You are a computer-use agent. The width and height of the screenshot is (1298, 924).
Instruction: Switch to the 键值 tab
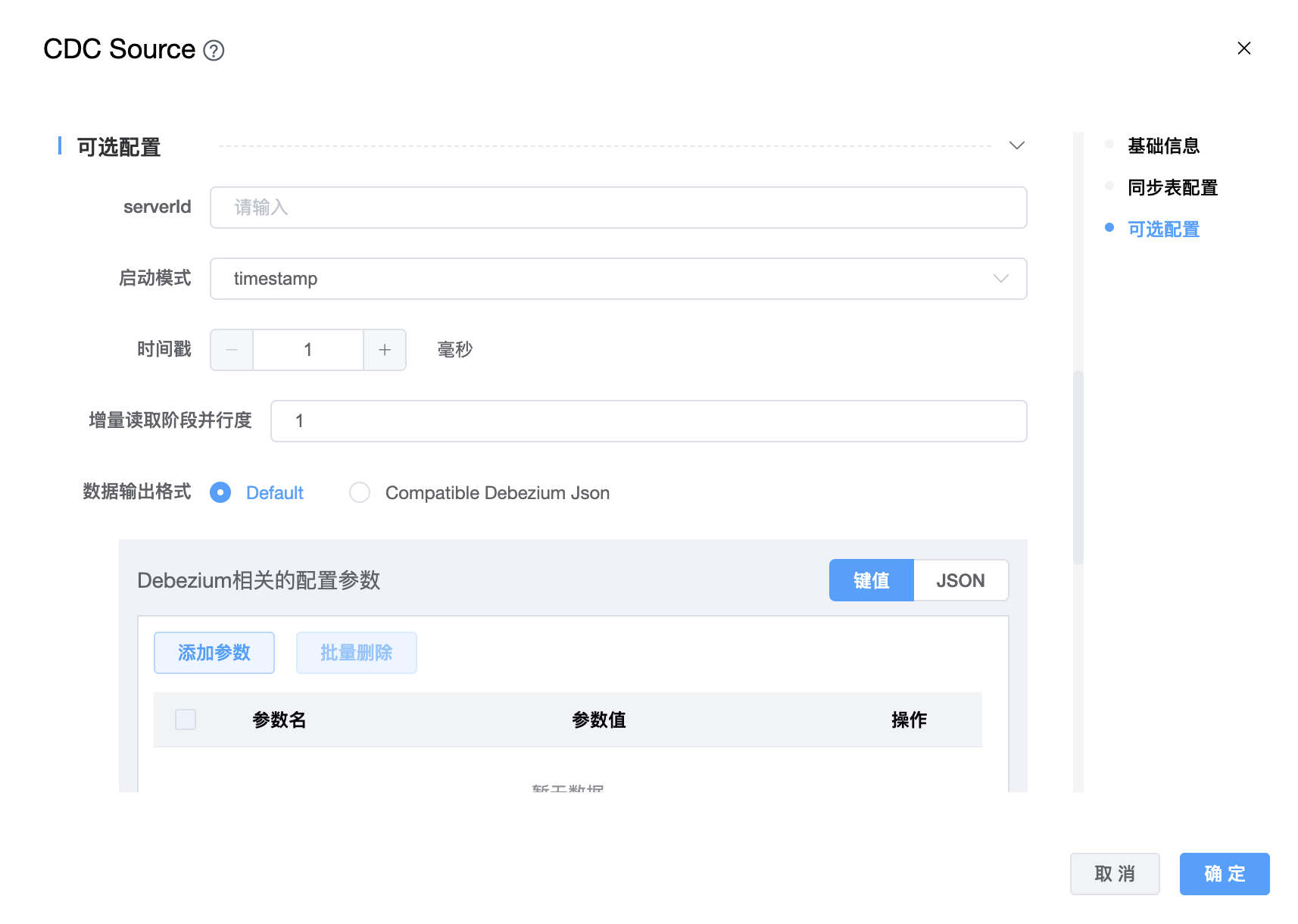pyautogui.click(x=871, y=581)
